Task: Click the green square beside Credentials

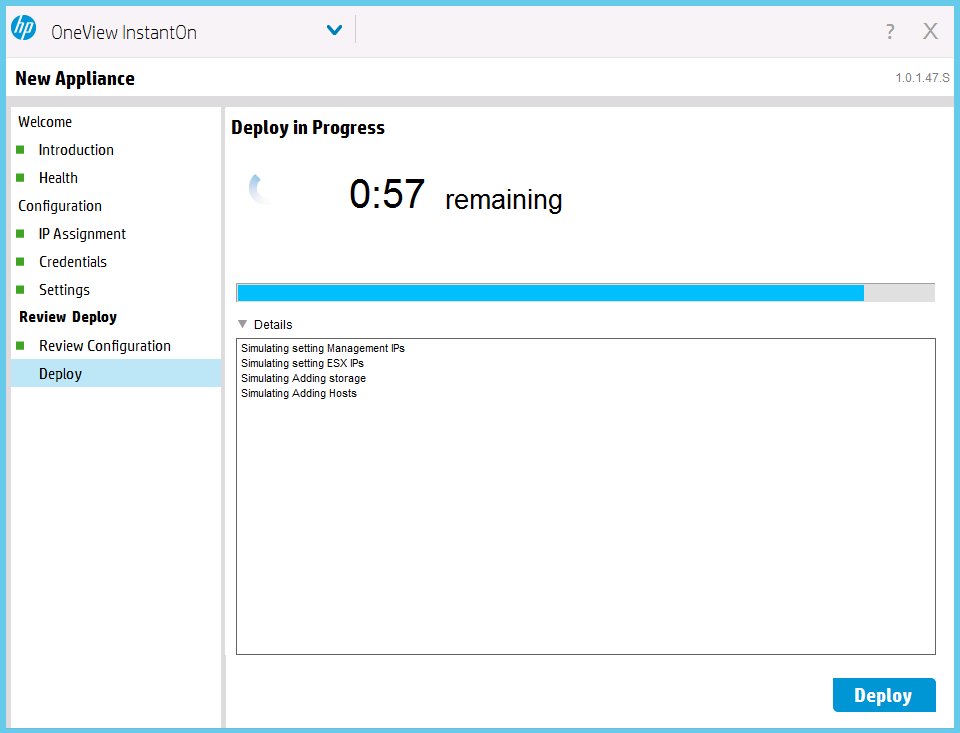Action: tap(20, 262)
